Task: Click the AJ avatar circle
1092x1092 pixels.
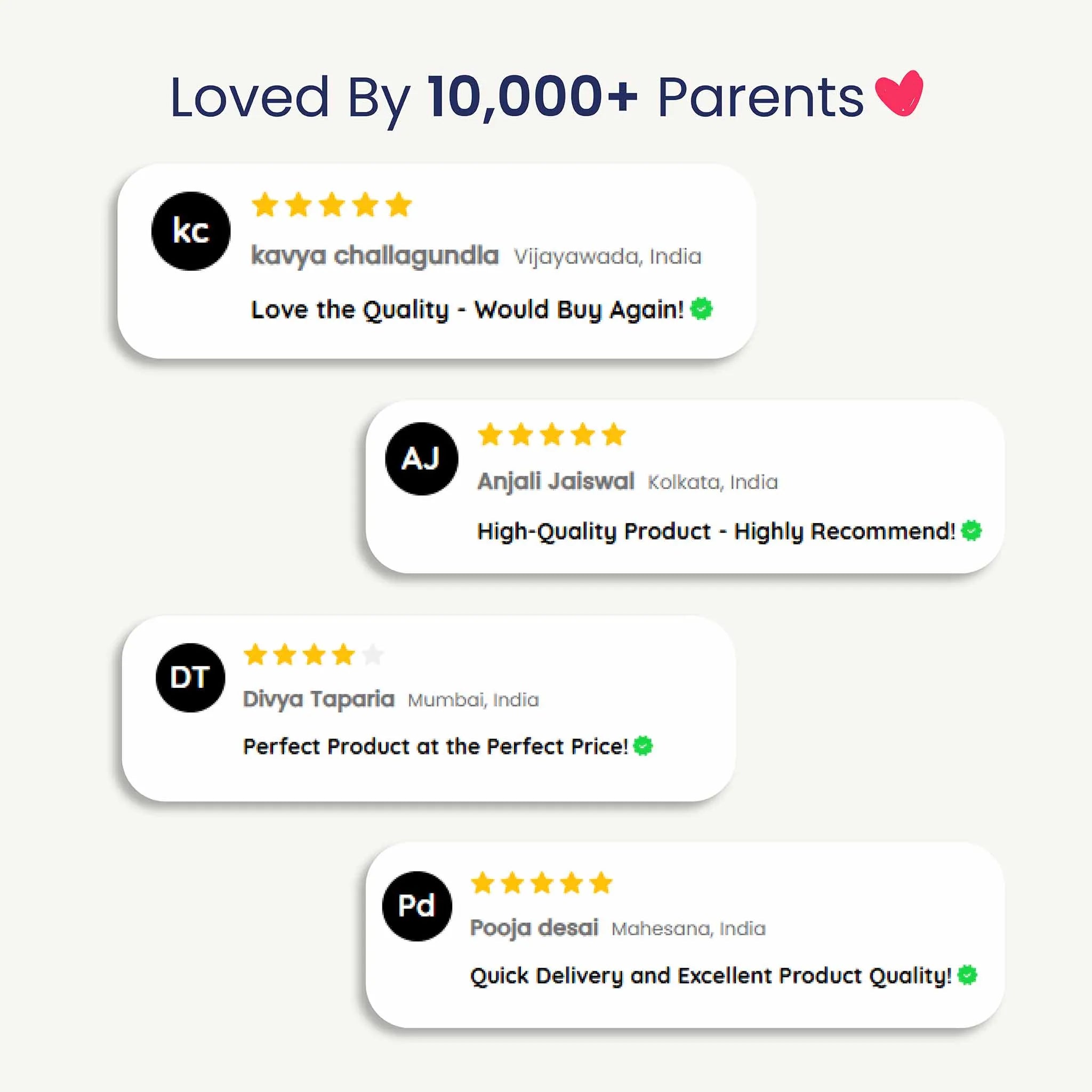Action: click(422, 459)
